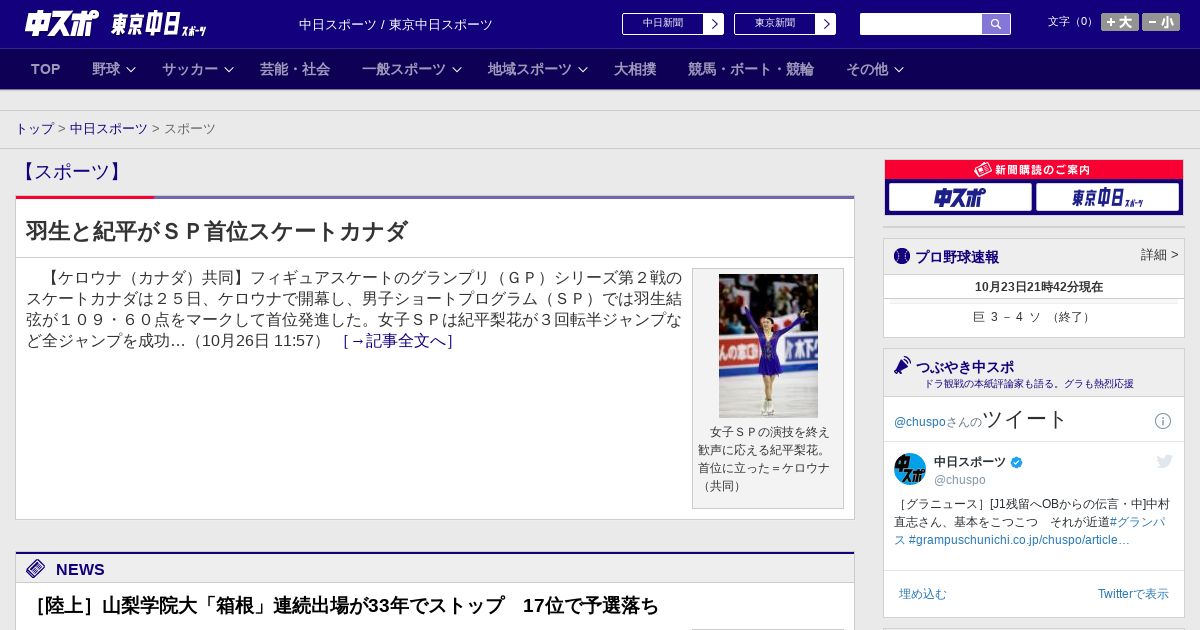Click the 中日スポーツ Twitter account name
This screenshot has height=630, width=1200.
[970, 462]
